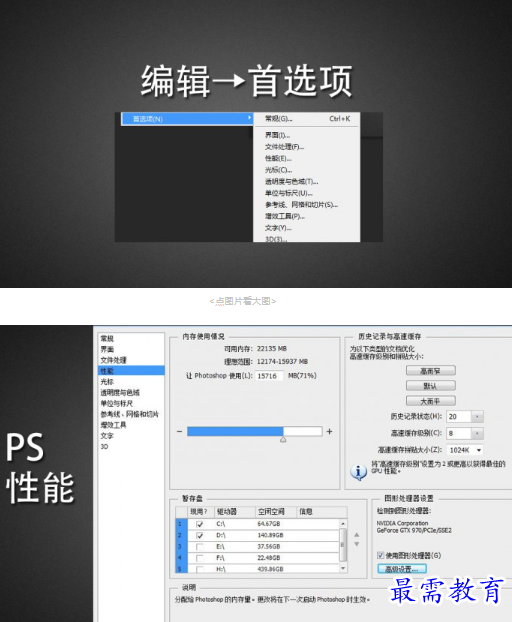Screen dimensions: 512x622
Task: Click the scratch disk list scroll-down arrow
Action: click(343, 568)
